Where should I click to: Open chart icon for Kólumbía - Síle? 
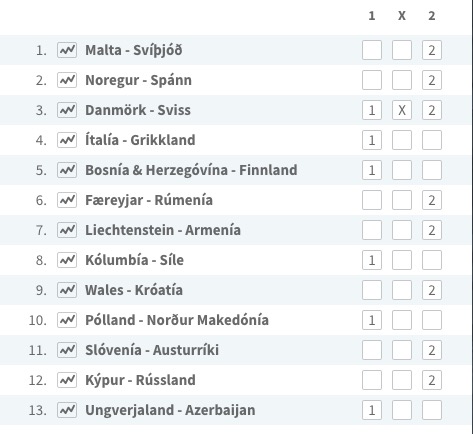pos(67,260)
